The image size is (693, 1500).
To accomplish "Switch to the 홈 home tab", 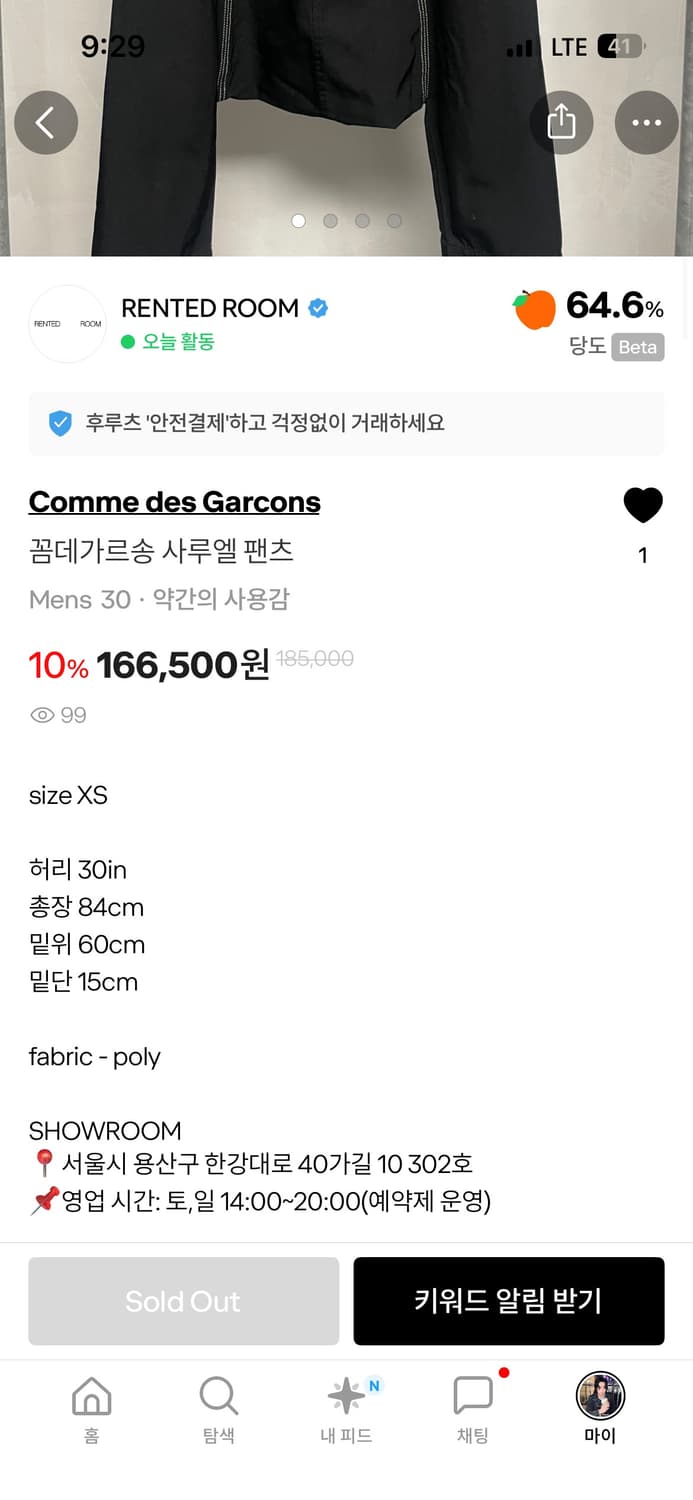I will tap(91, 1393).
